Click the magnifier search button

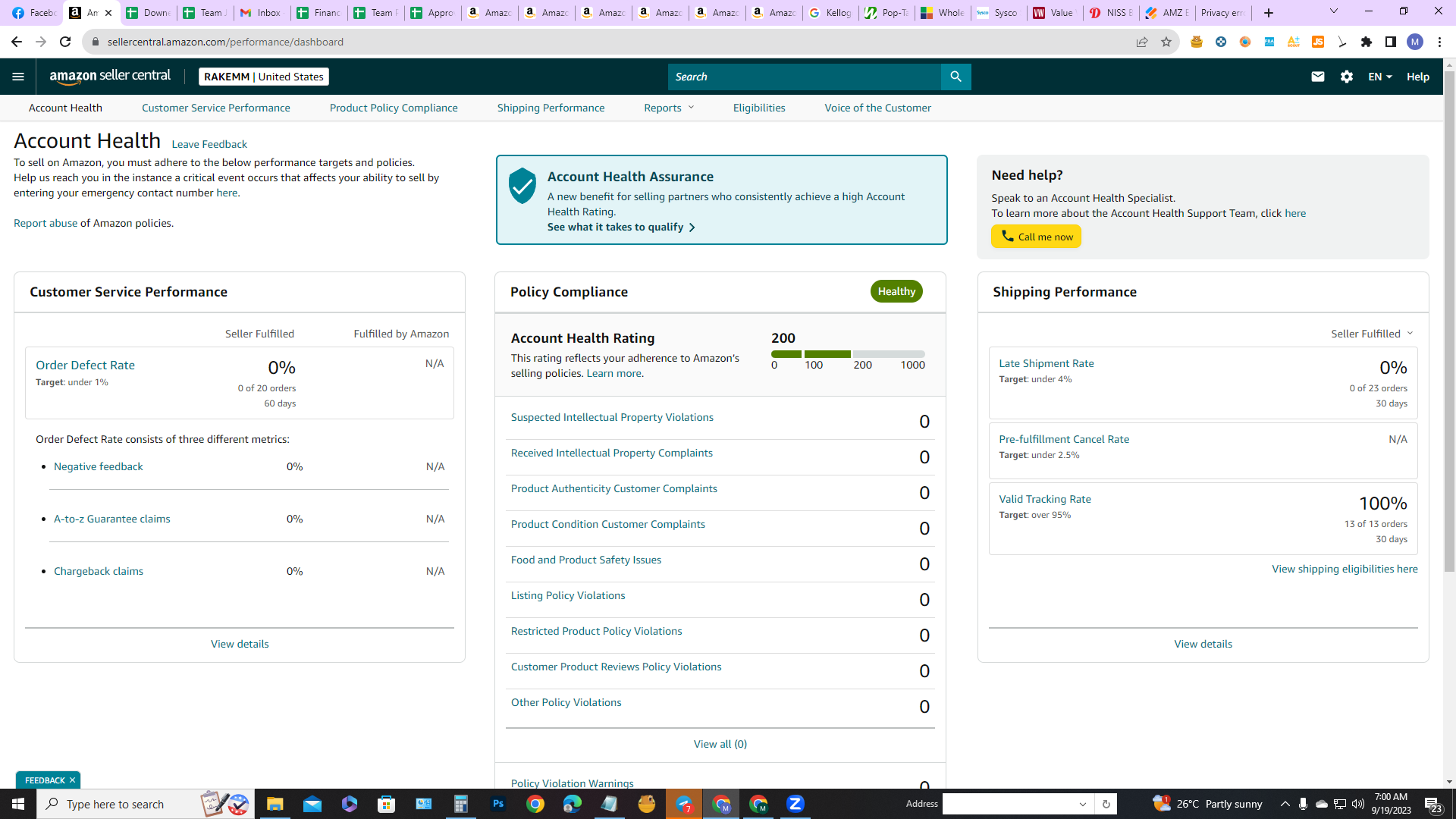point(955,77)
